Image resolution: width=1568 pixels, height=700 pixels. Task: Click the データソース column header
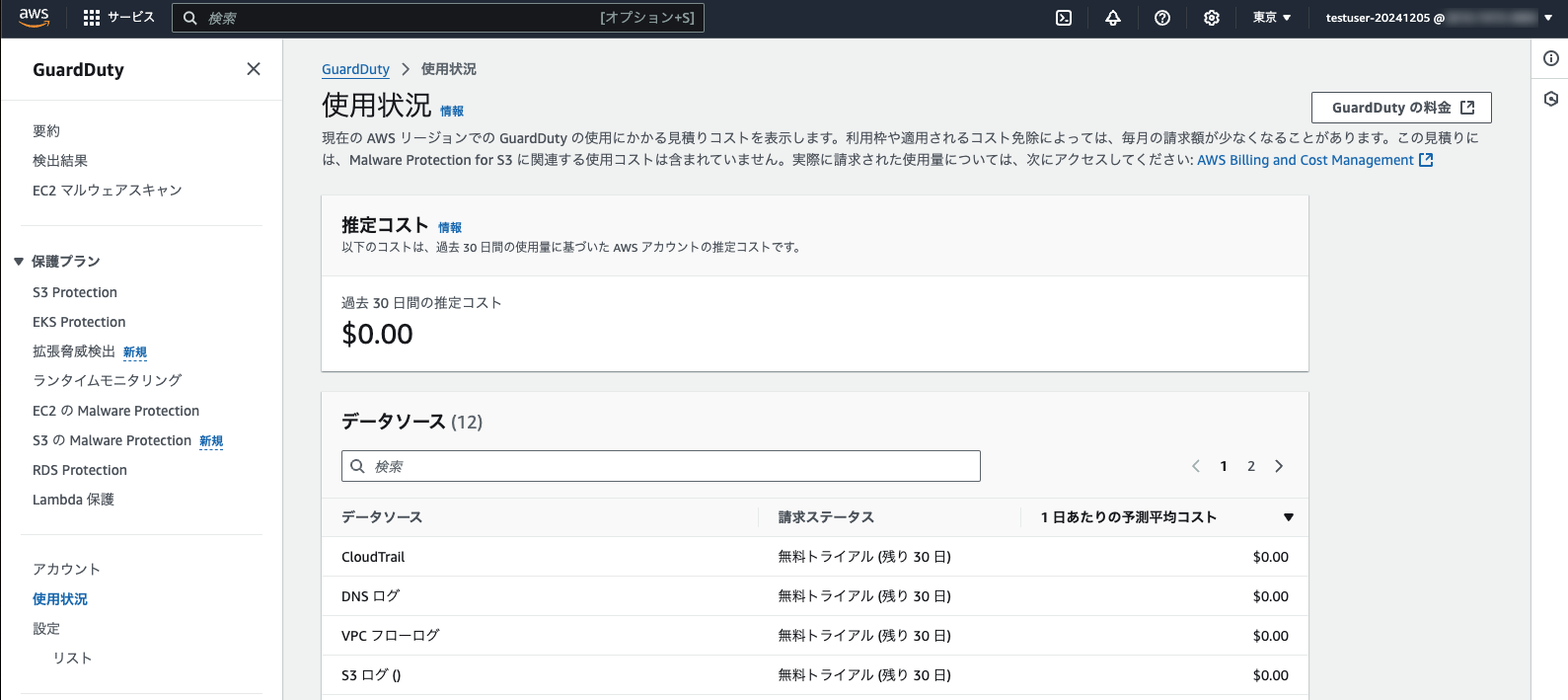382,517
